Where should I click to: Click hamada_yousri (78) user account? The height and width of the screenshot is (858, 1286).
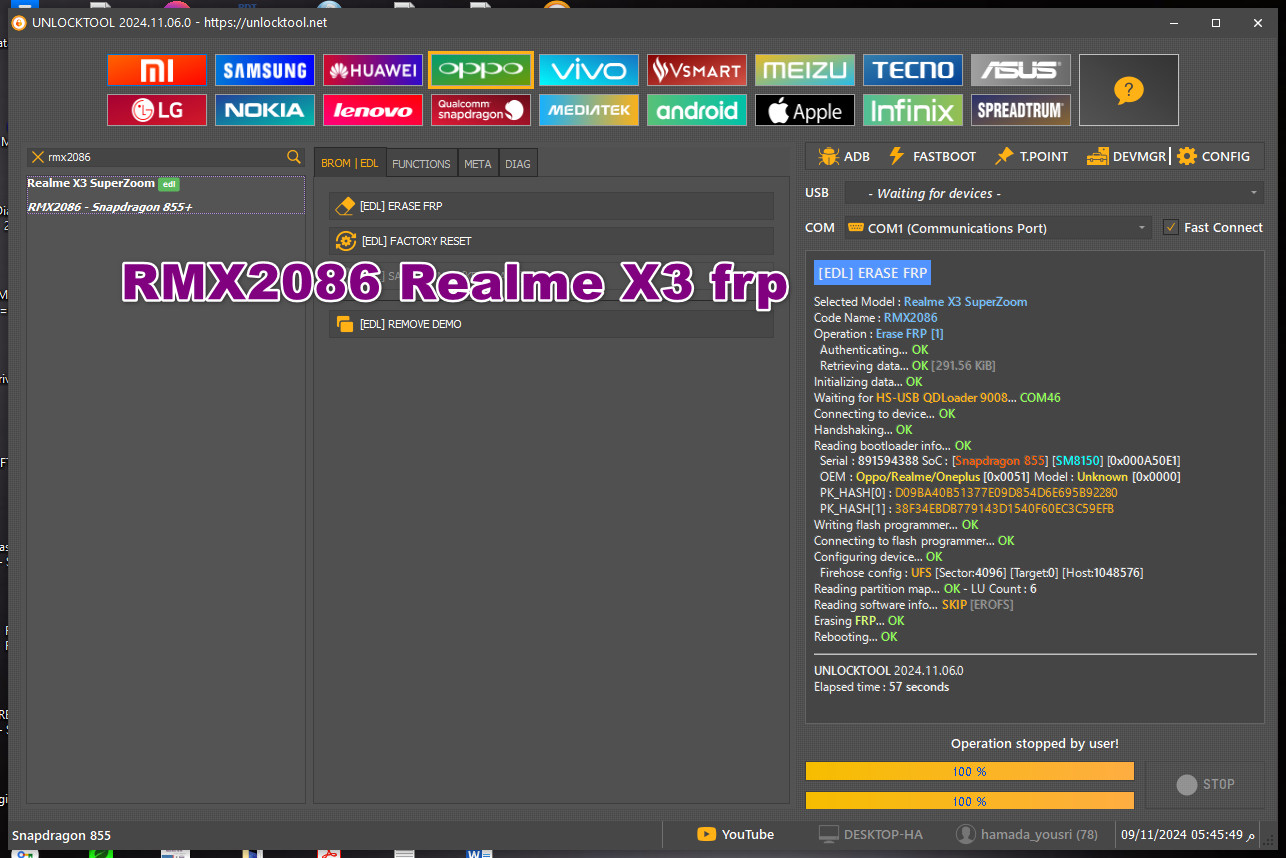1027,834
